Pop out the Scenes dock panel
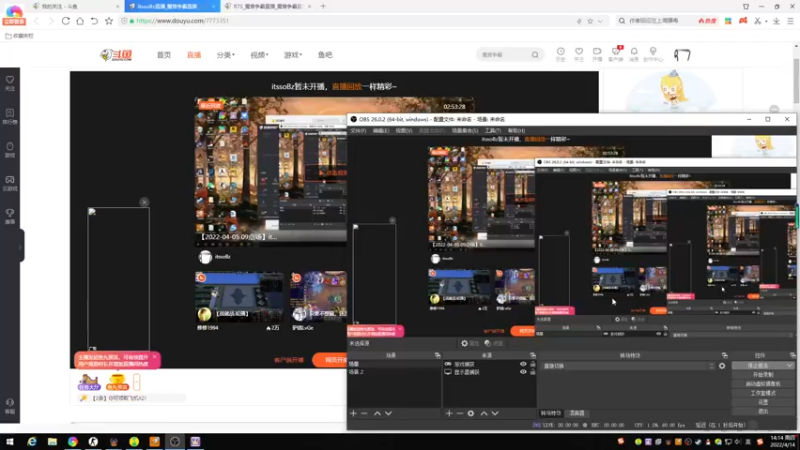This screenshot has width=800, height=450. click(x=437, y=355)
